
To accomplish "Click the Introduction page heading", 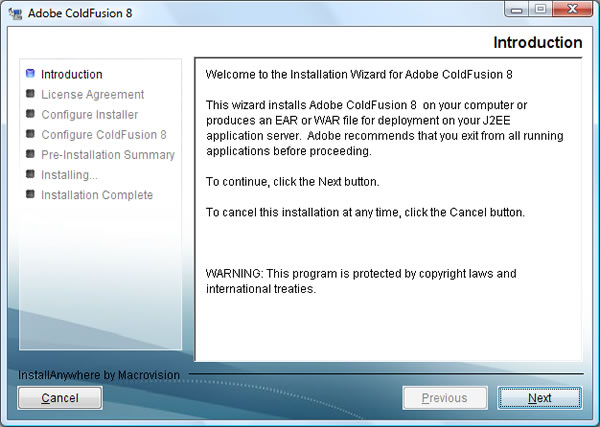I will (538, 42).
